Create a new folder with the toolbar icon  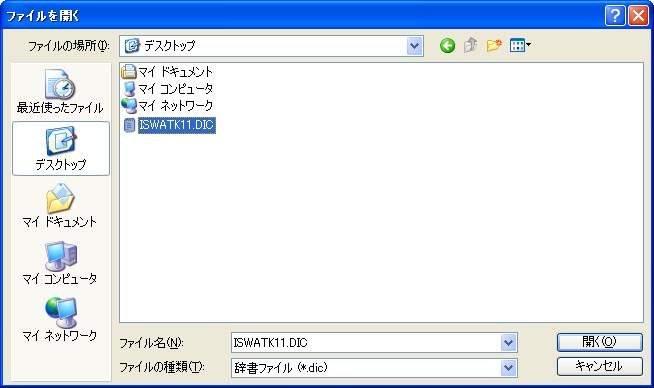pyautogui.click(x=494, y=45)
